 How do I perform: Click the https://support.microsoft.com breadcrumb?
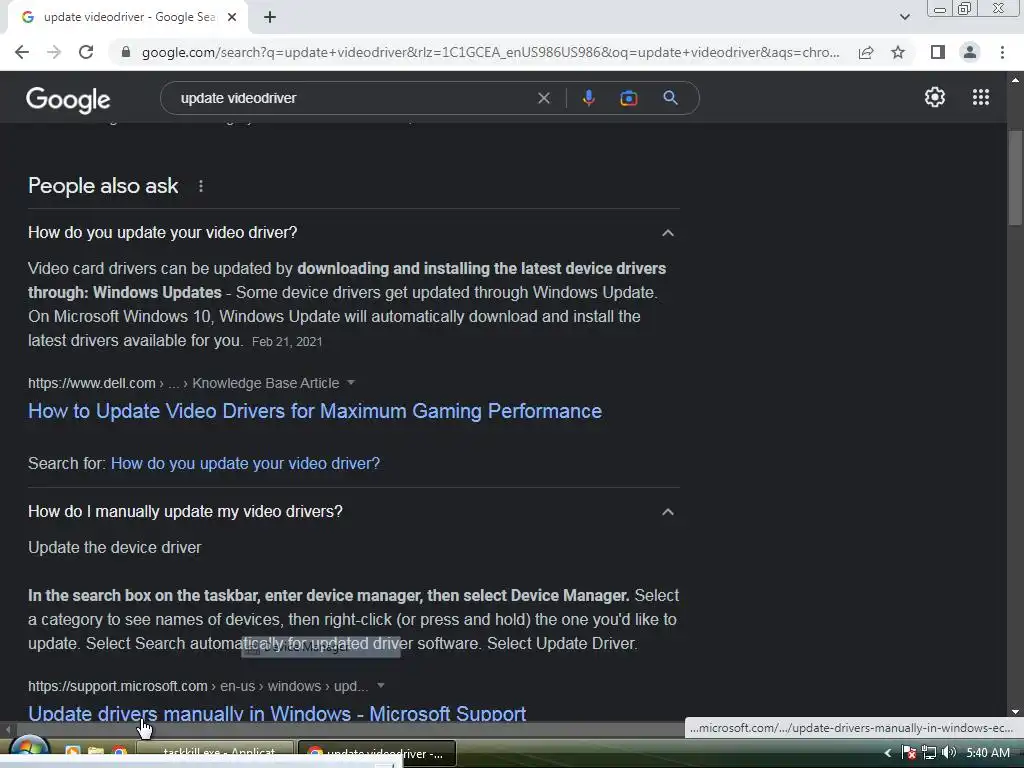118,686
